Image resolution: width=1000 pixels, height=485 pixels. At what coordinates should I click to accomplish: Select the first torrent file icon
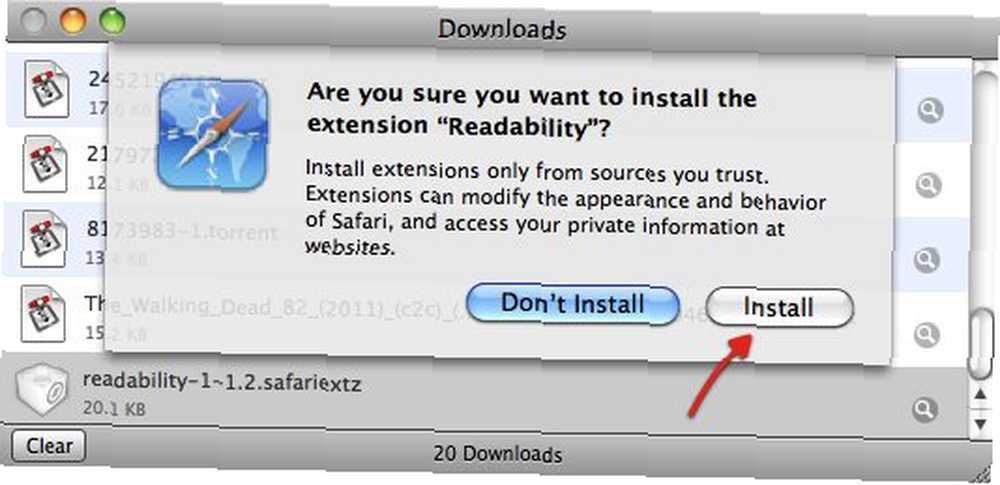point(47,89)
